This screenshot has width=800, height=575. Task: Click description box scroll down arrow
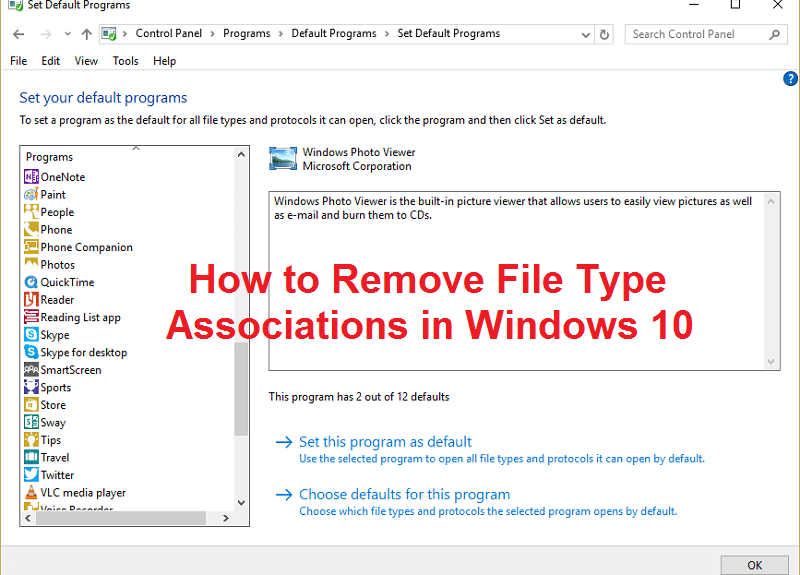pos(771,362)
